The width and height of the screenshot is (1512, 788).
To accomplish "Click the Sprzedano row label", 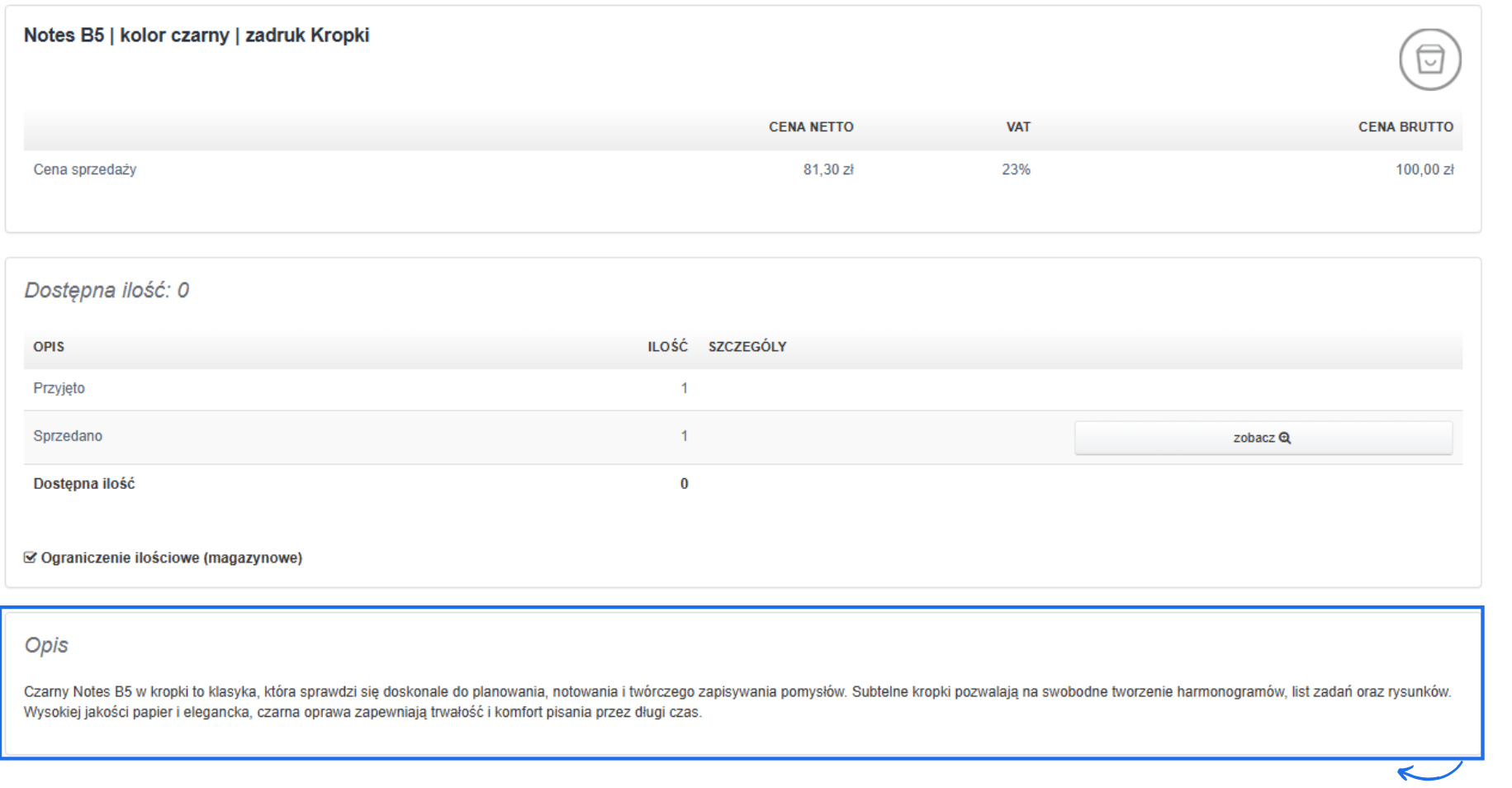I will pos(68,436).
